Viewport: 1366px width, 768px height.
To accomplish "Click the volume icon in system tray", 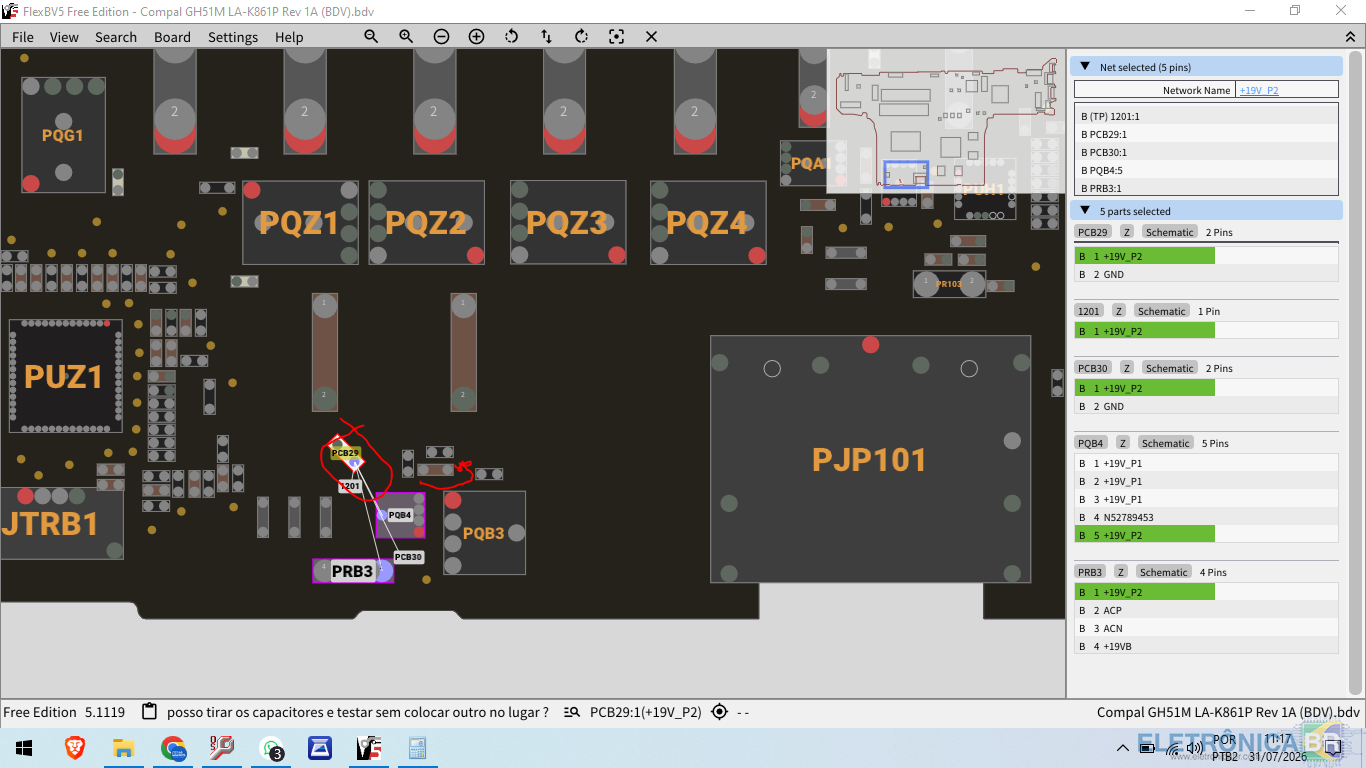I will tap(1194, 748).
